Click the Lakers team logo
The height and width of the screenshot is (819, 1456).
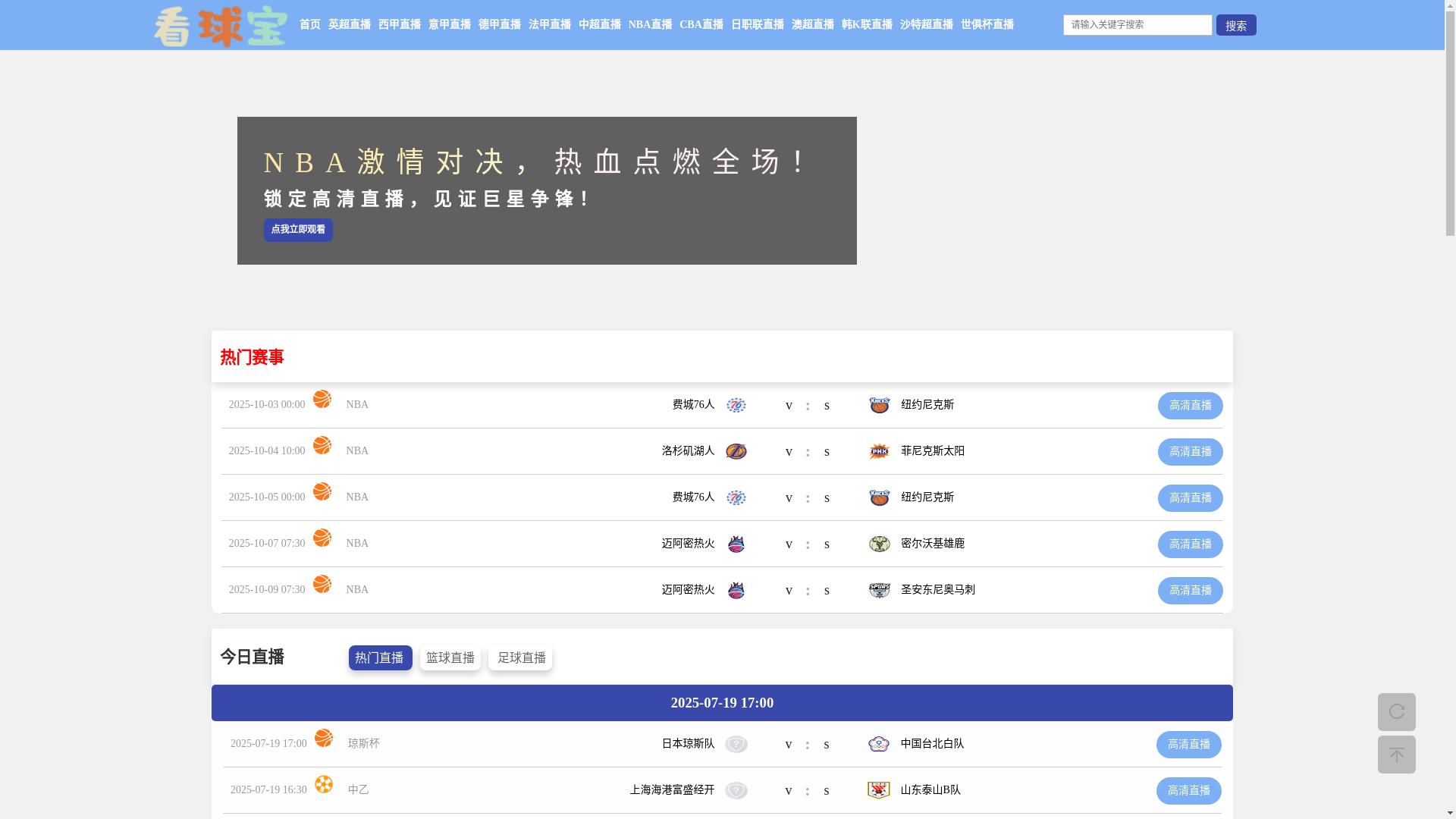[x=736, y=451]
